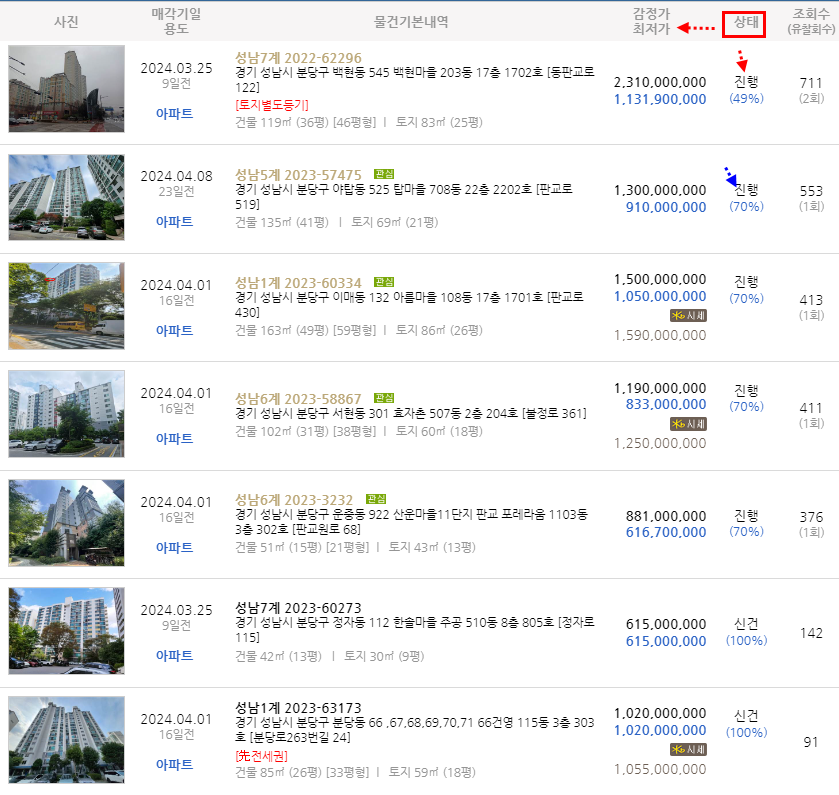Open case link 성남7계 2022-62296

(x=298, y=58)
